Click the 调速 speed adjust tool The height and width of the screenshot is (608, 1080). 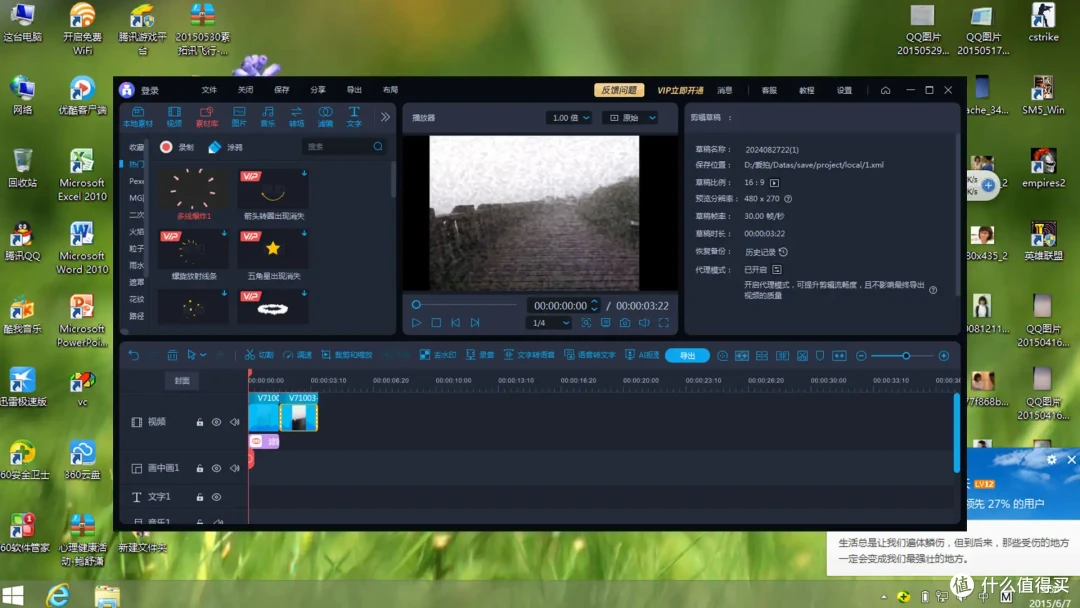298,355
